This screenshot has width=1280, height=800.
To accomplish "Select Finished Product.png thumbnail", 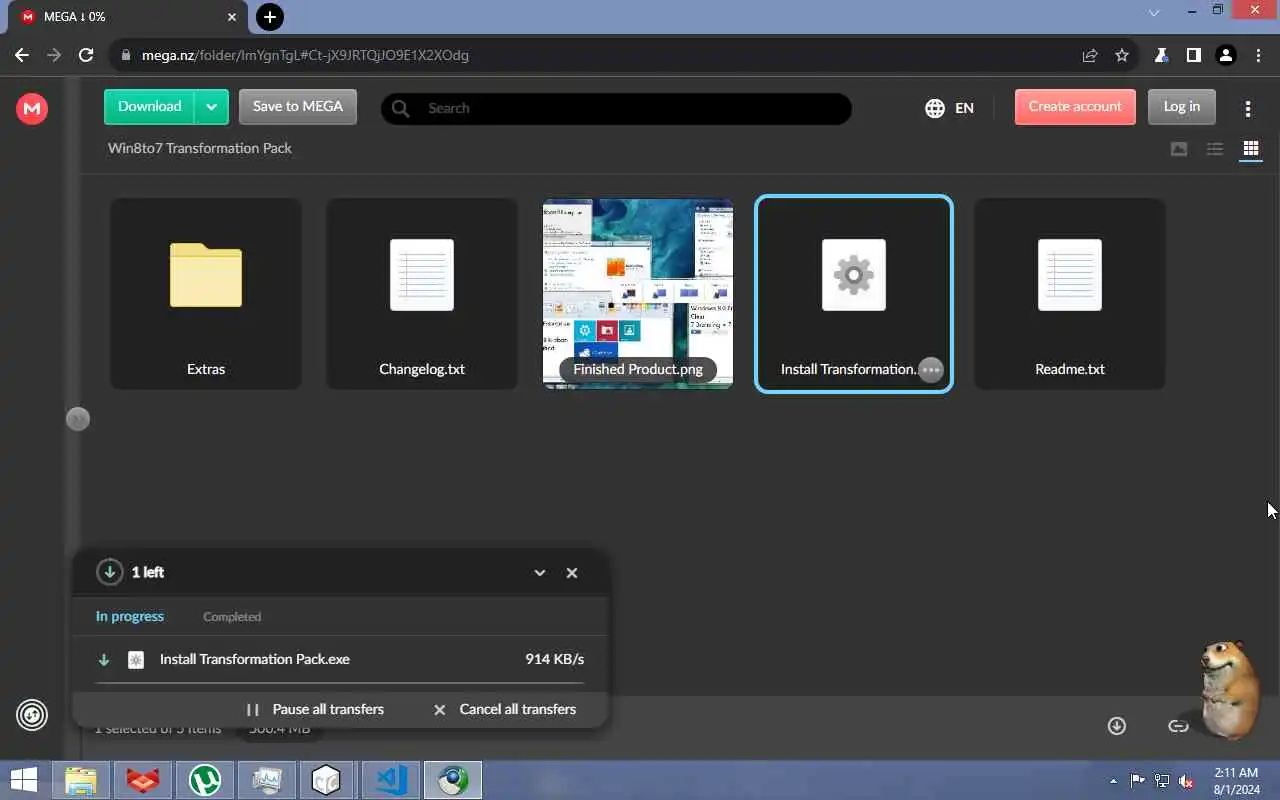I will pos(638,293).
